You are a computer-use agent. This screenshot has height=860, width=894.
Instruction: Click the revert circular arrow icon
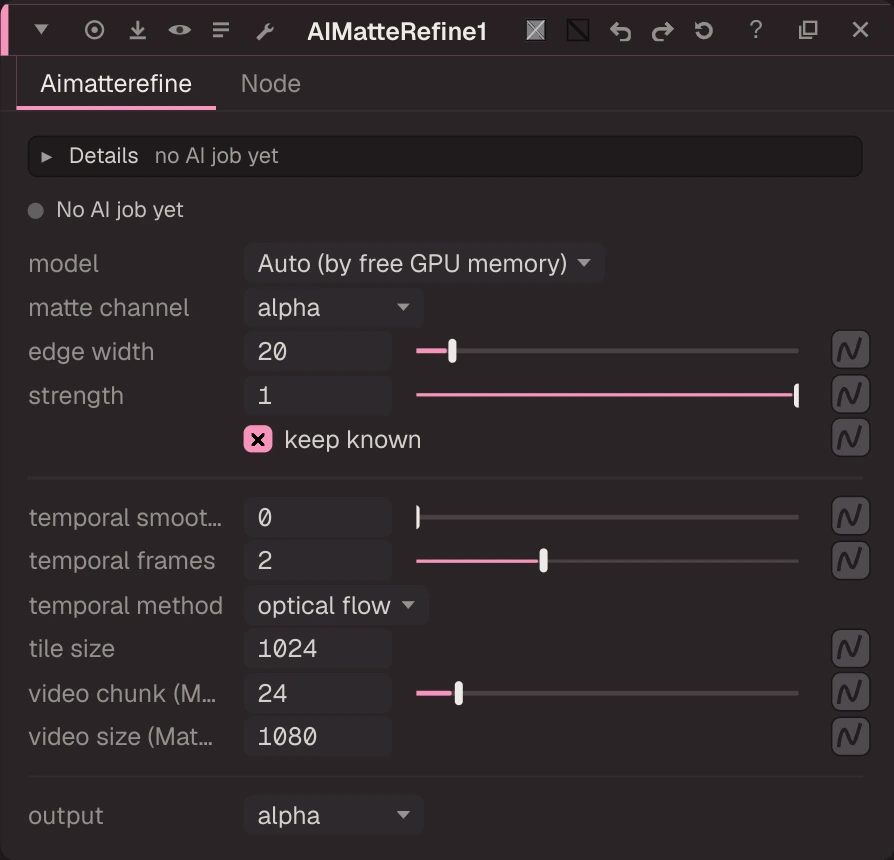pyautogui.click(x=704, y=30)
